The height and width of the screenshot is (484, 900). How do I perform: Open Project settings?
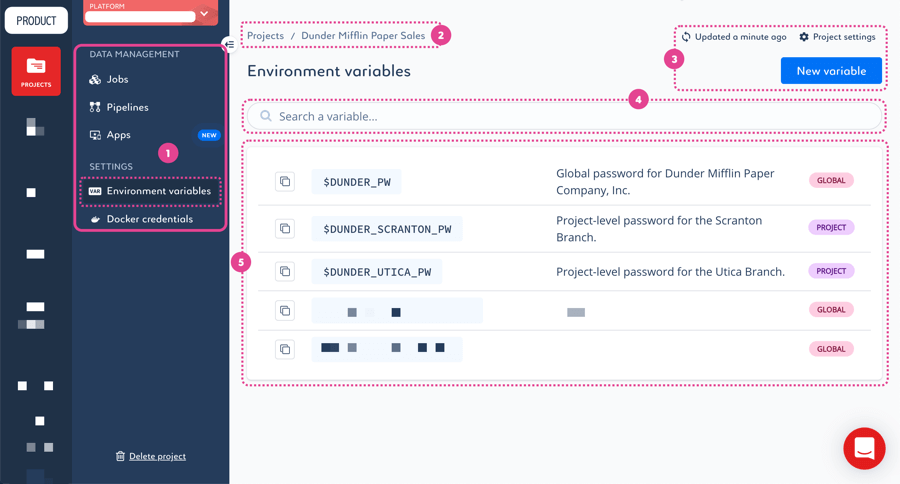point(837,37)
